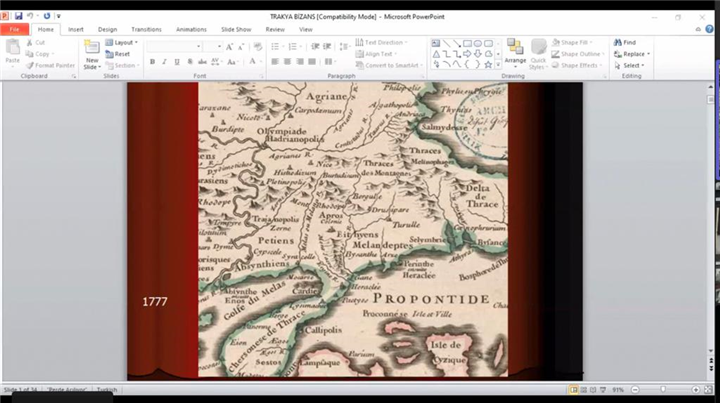Image resolution: width=720 pixels, height=403 pixels.
Task: Switch to the Animations tab
Action: pyautogui.click(x=191, y=29)
